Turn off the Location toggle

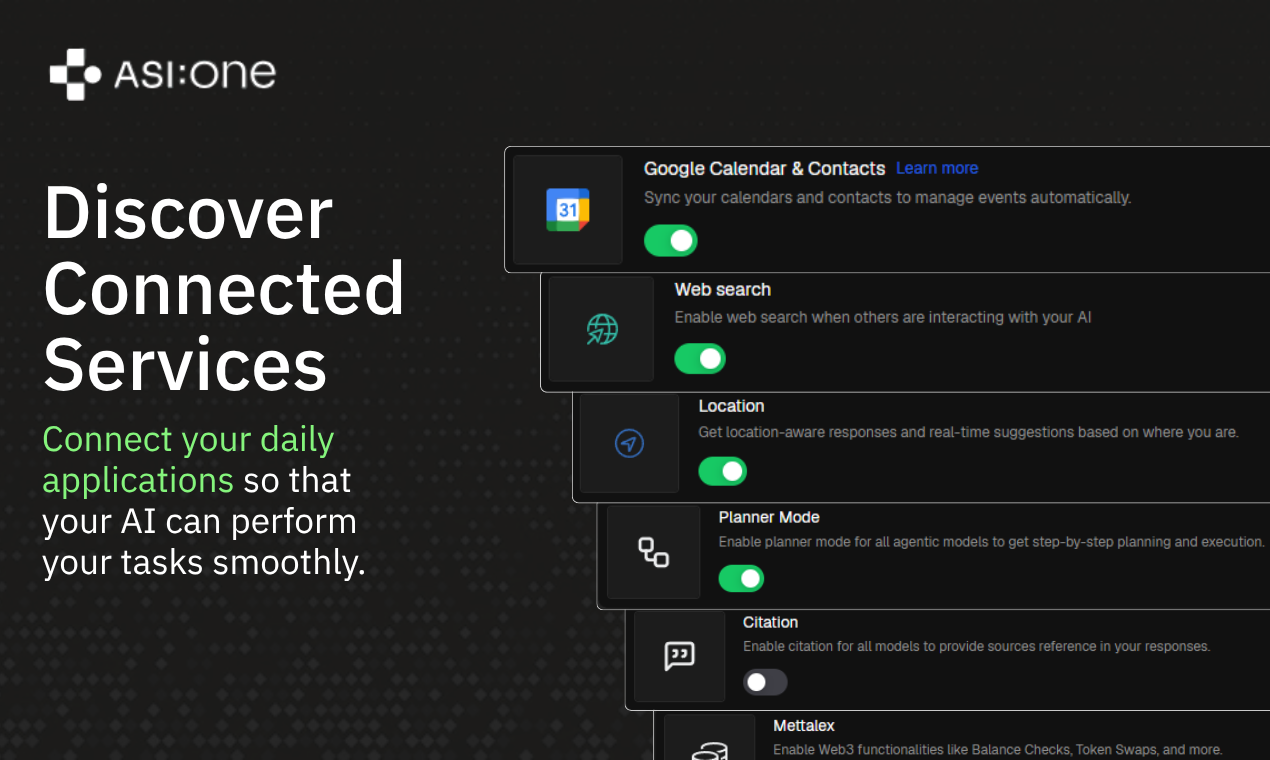tap(722, 471)
